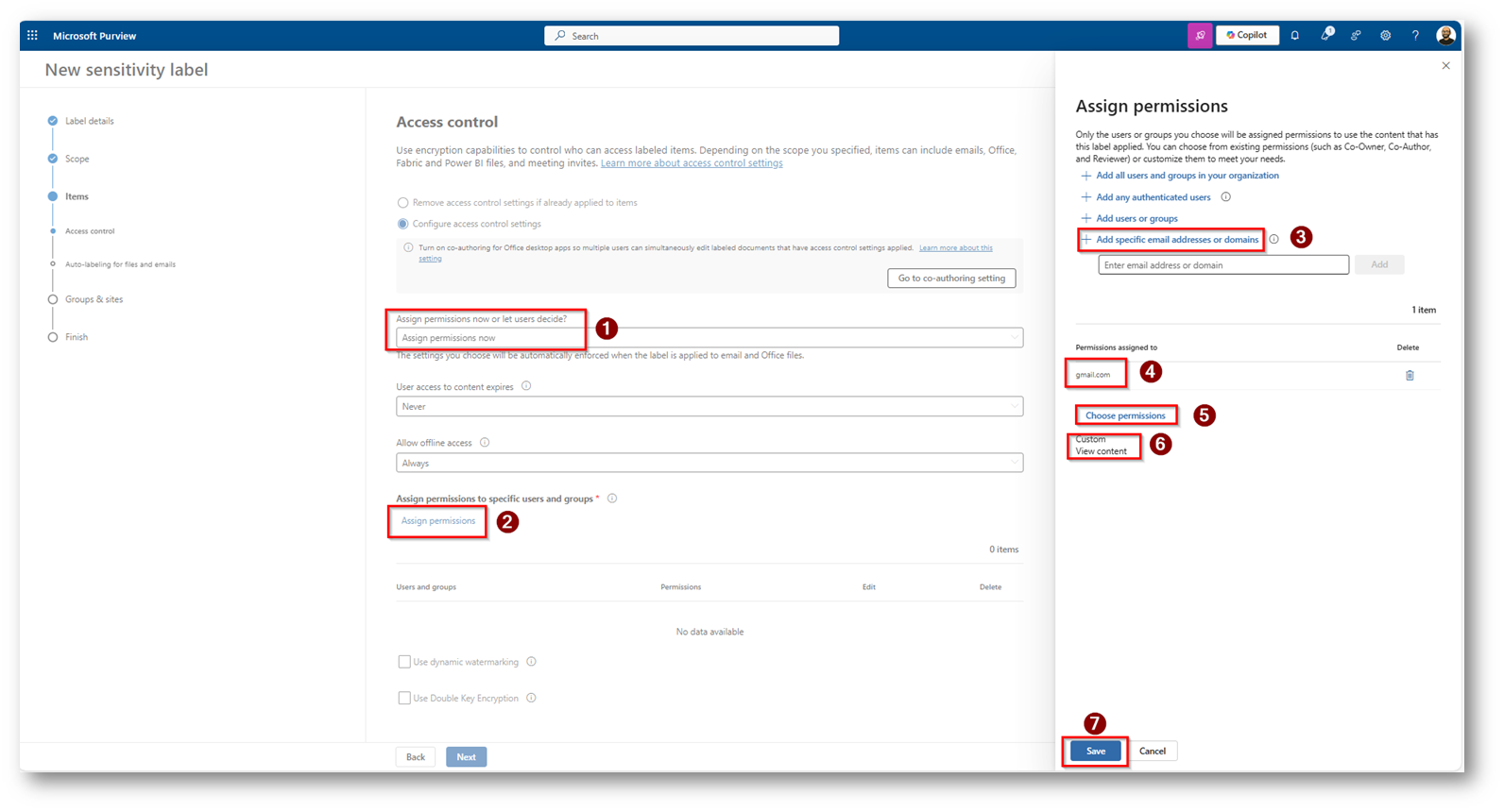1504x812 pixels.
Task: Click info icon beside Use dynamic watermarking
Action: pos(531,662)
